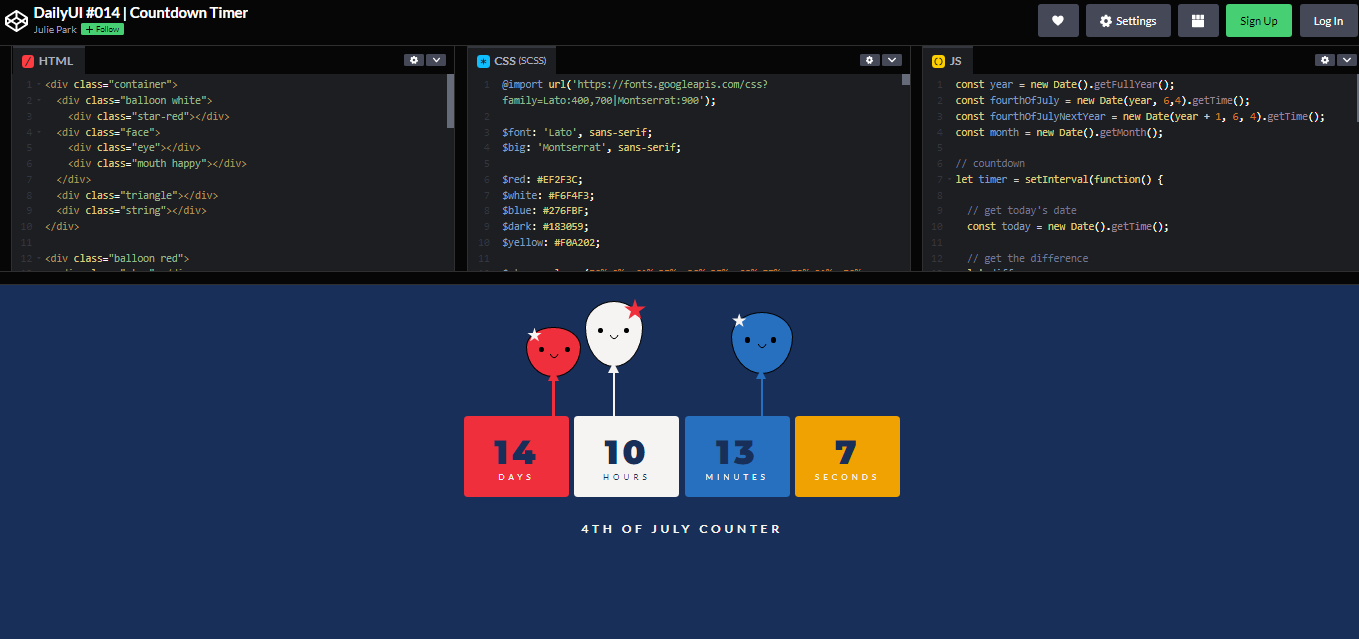This screenshot has height=639, width=1359.
Task: Toggle Follow for Julie Park
Action: (x=102, y=30)
